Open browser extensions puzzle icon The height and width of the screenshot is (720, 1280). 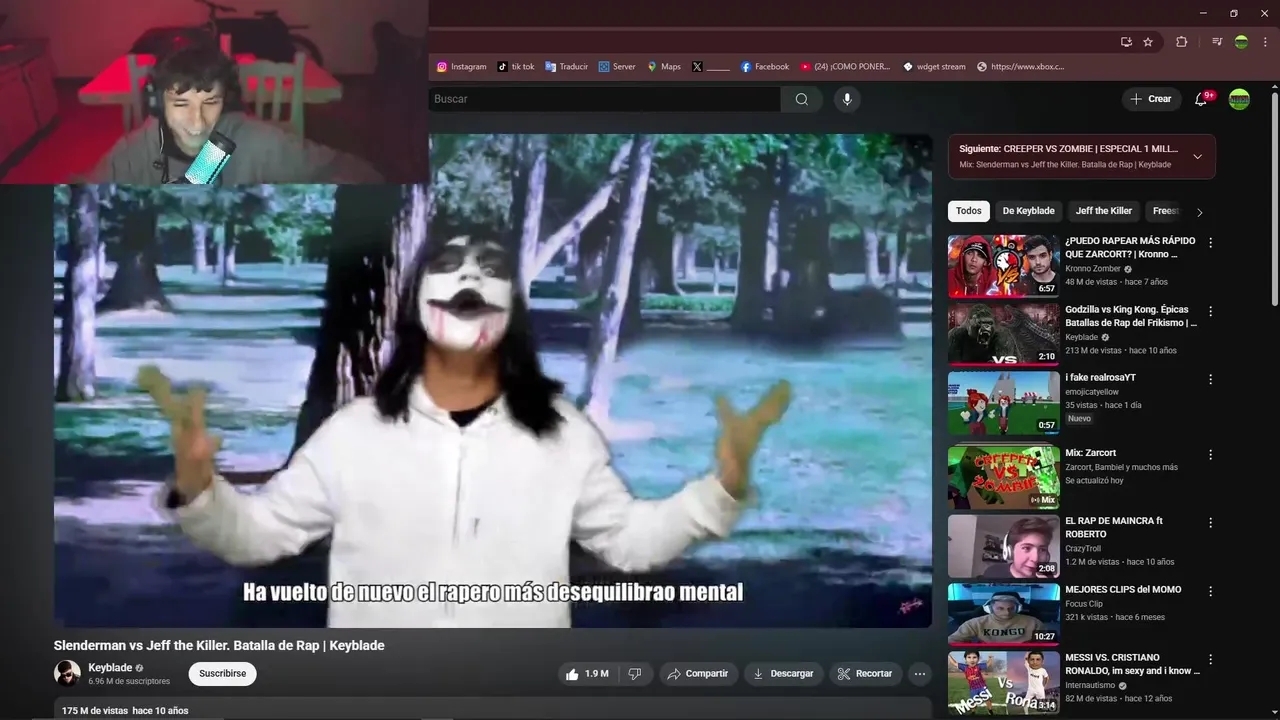(1182, 42)
